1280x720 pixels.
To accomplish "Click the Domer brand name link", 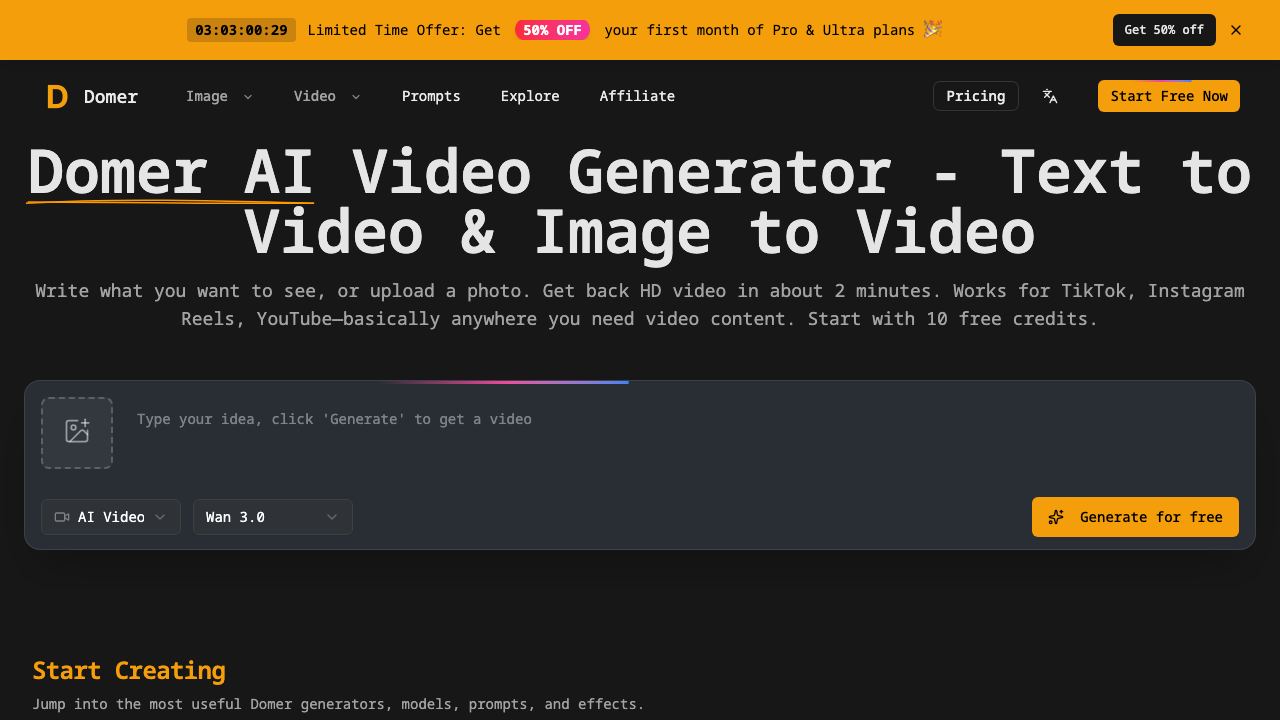I will point(111,96).
